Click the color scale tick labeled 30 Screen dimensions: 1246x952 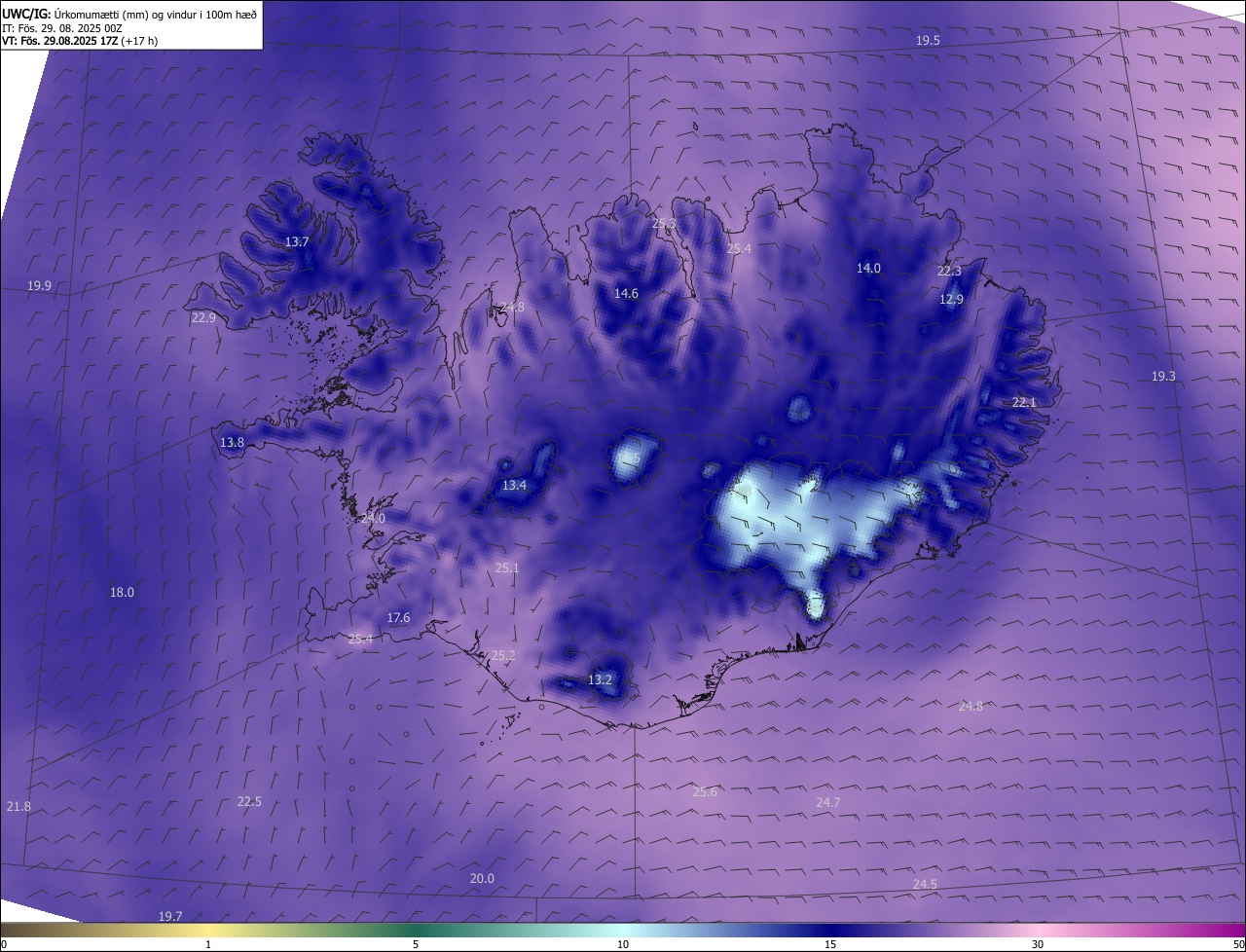tap(1038, 944)
